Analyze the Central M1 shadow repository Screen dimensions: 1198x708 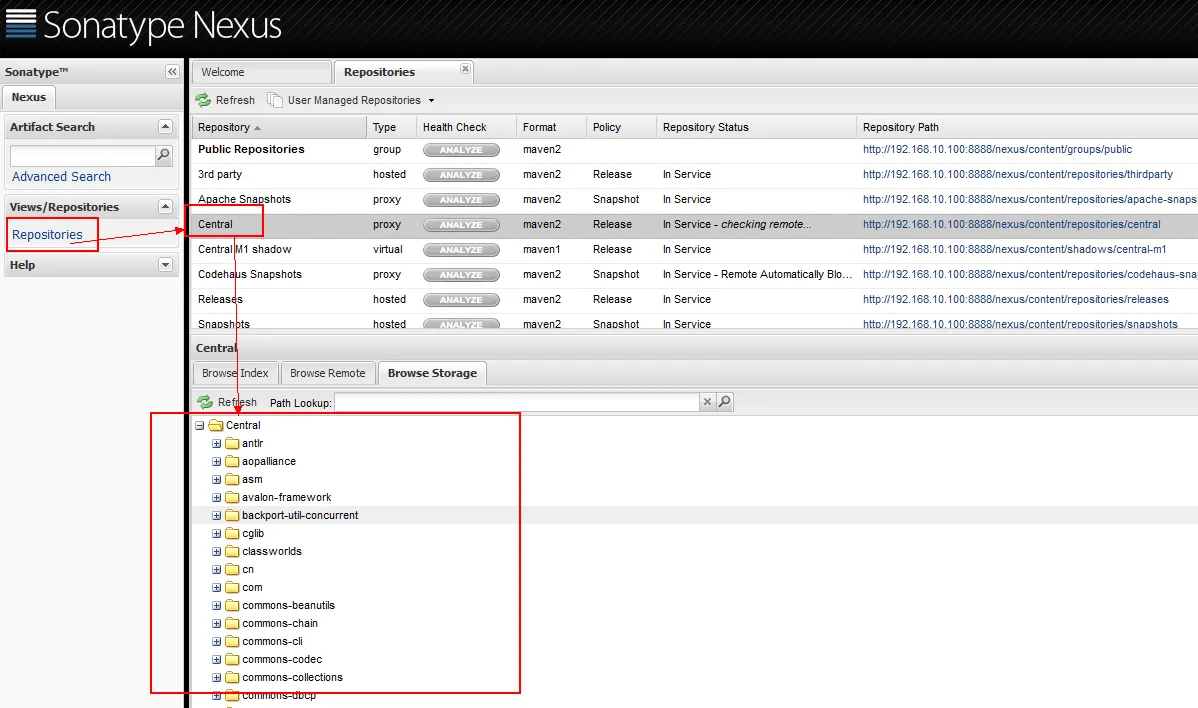461,251
